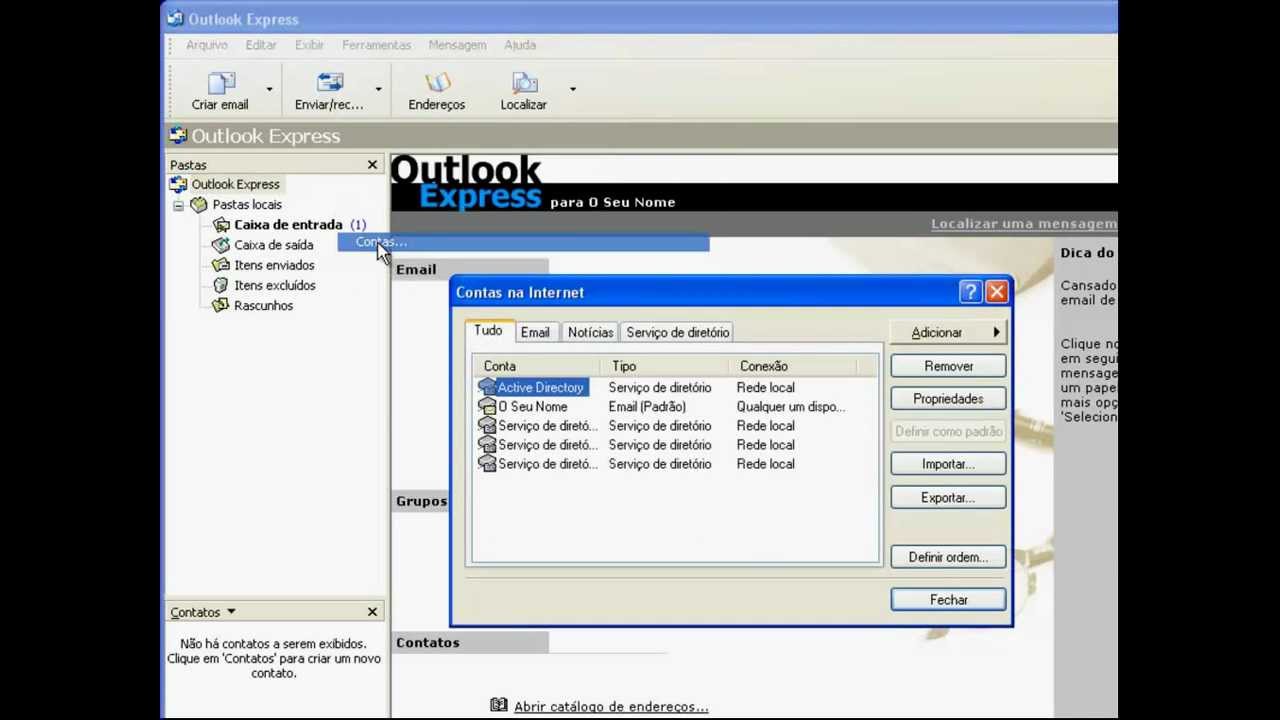The image size is (1280, 720).
Task: Close the Contatos pane
Action: coord(372,612)
